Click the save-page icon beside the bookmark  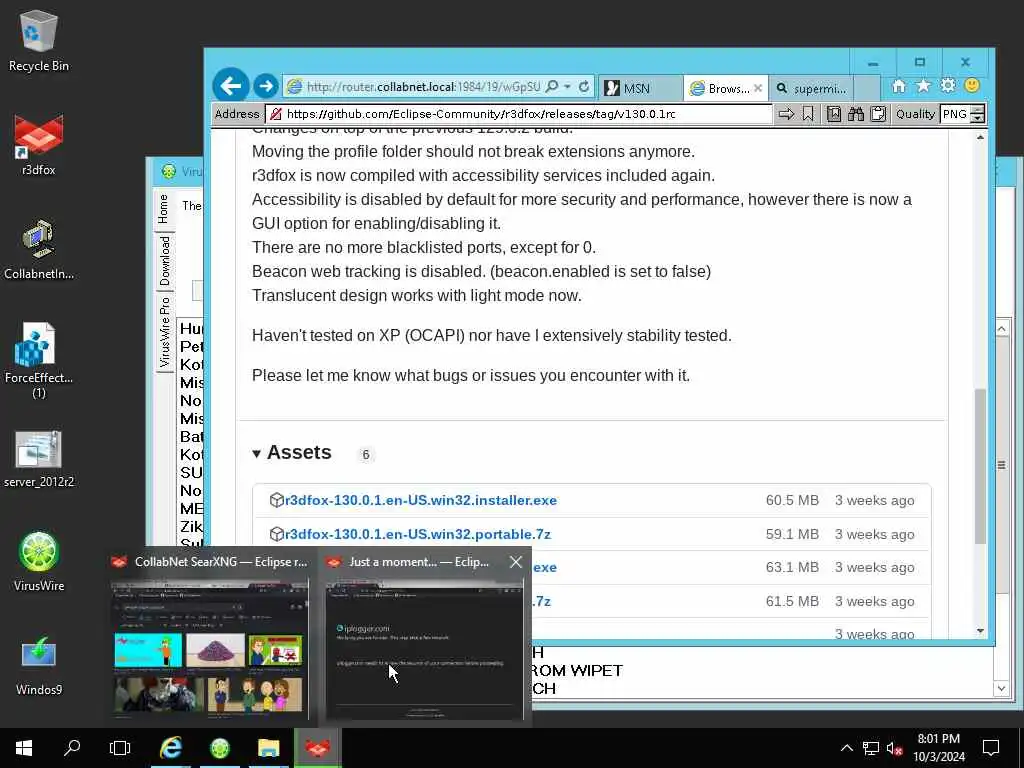pyautogui.click(x=834, y=114)
